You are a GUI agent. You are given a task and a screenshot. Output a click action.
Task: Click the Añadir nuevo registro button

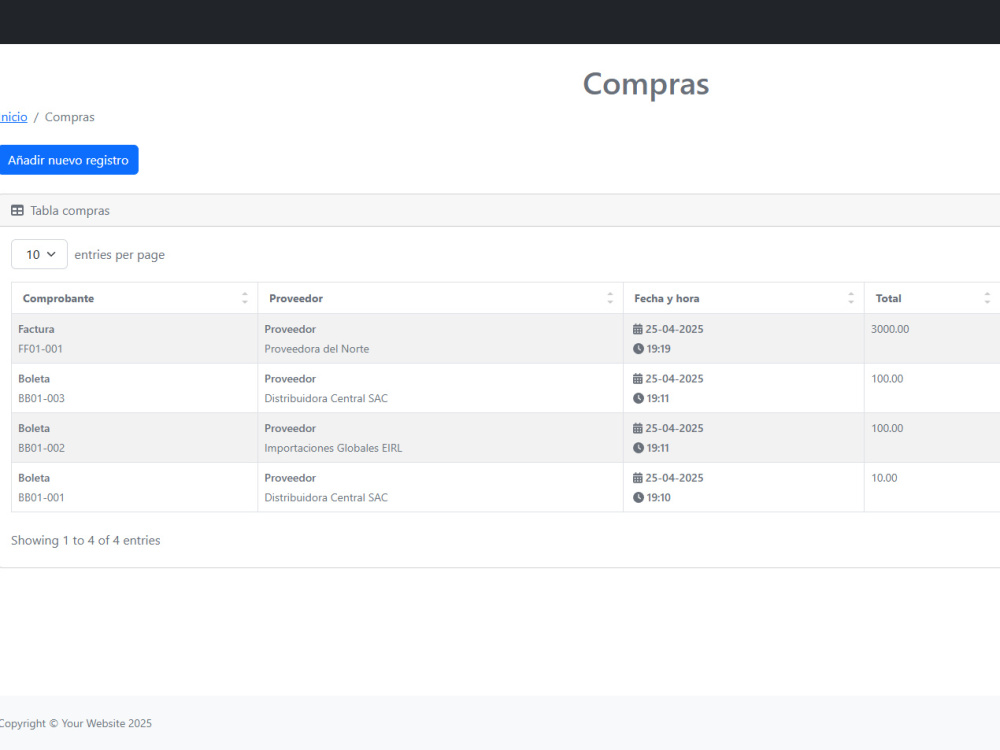coord(68,160)
